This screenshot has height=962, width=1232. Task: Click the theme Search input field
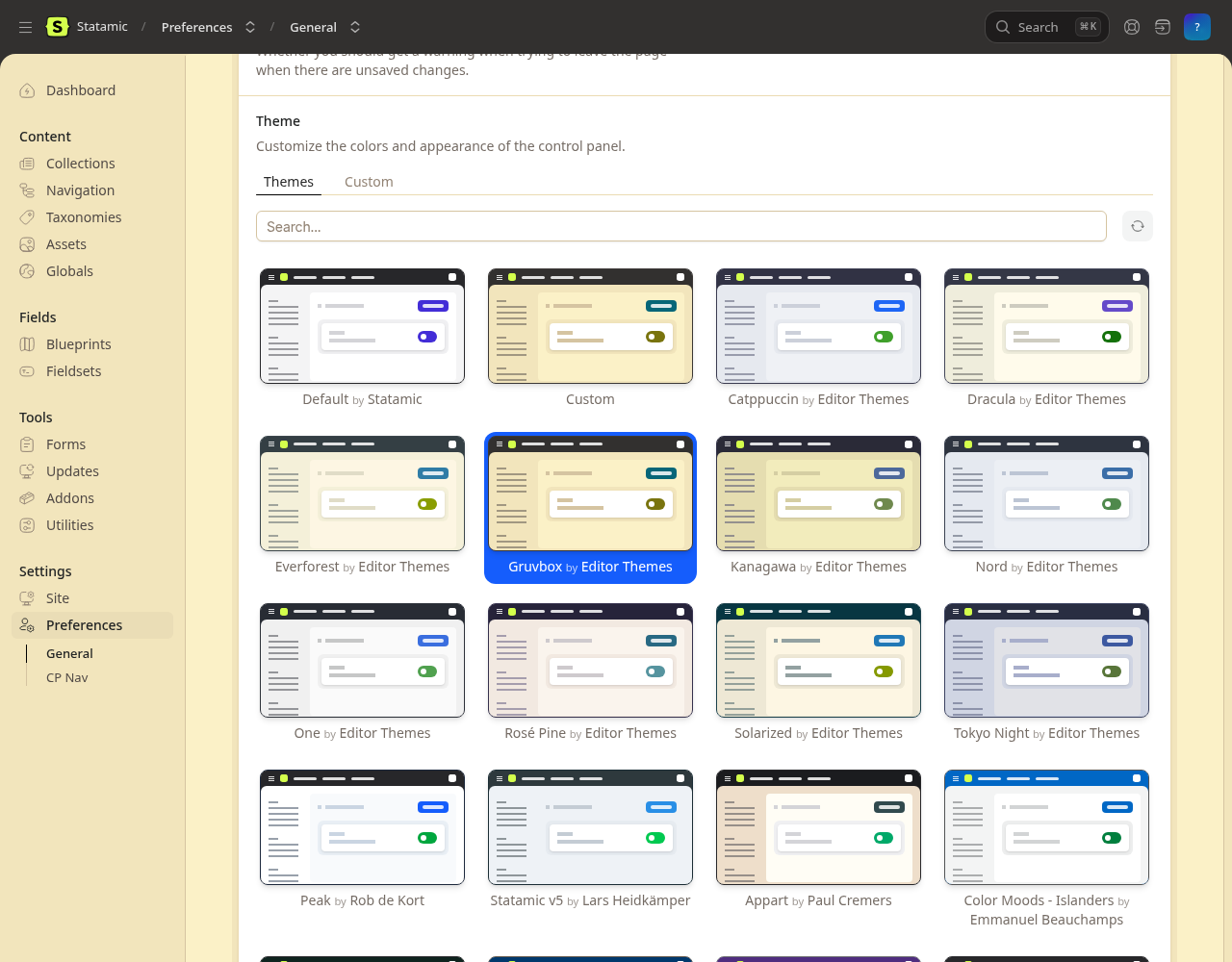[x=681, y=226]
